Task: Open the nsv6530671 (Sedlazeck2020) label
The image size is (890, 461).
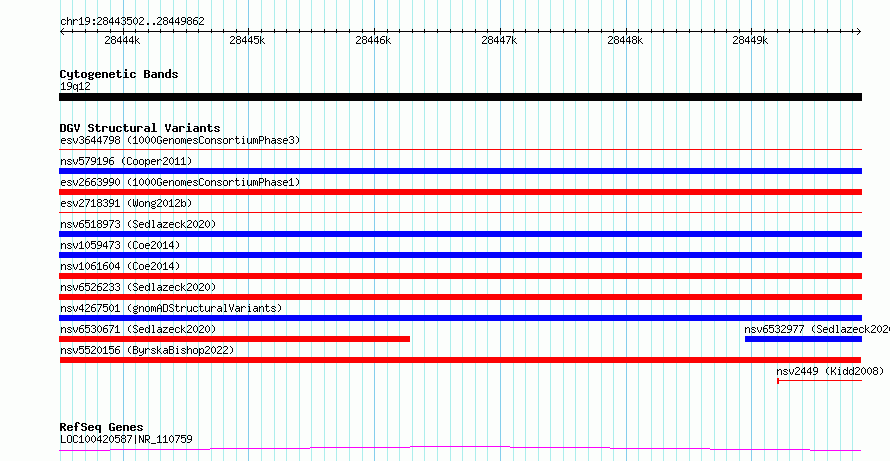Action: pyautogui.click(x=138, y=329)
